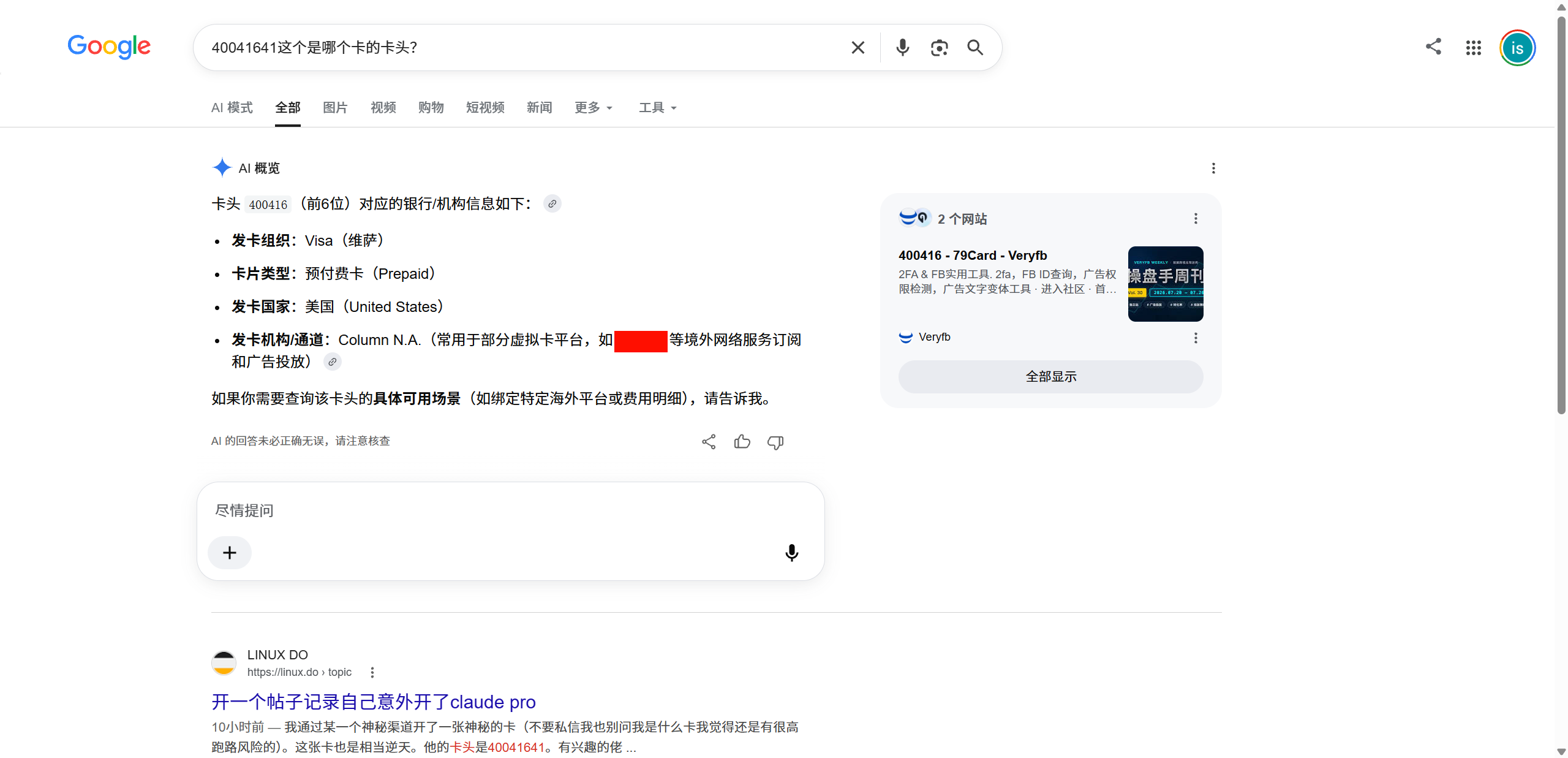Click the LINUX DO site name
1568x758 pixels.
point(277,655)
